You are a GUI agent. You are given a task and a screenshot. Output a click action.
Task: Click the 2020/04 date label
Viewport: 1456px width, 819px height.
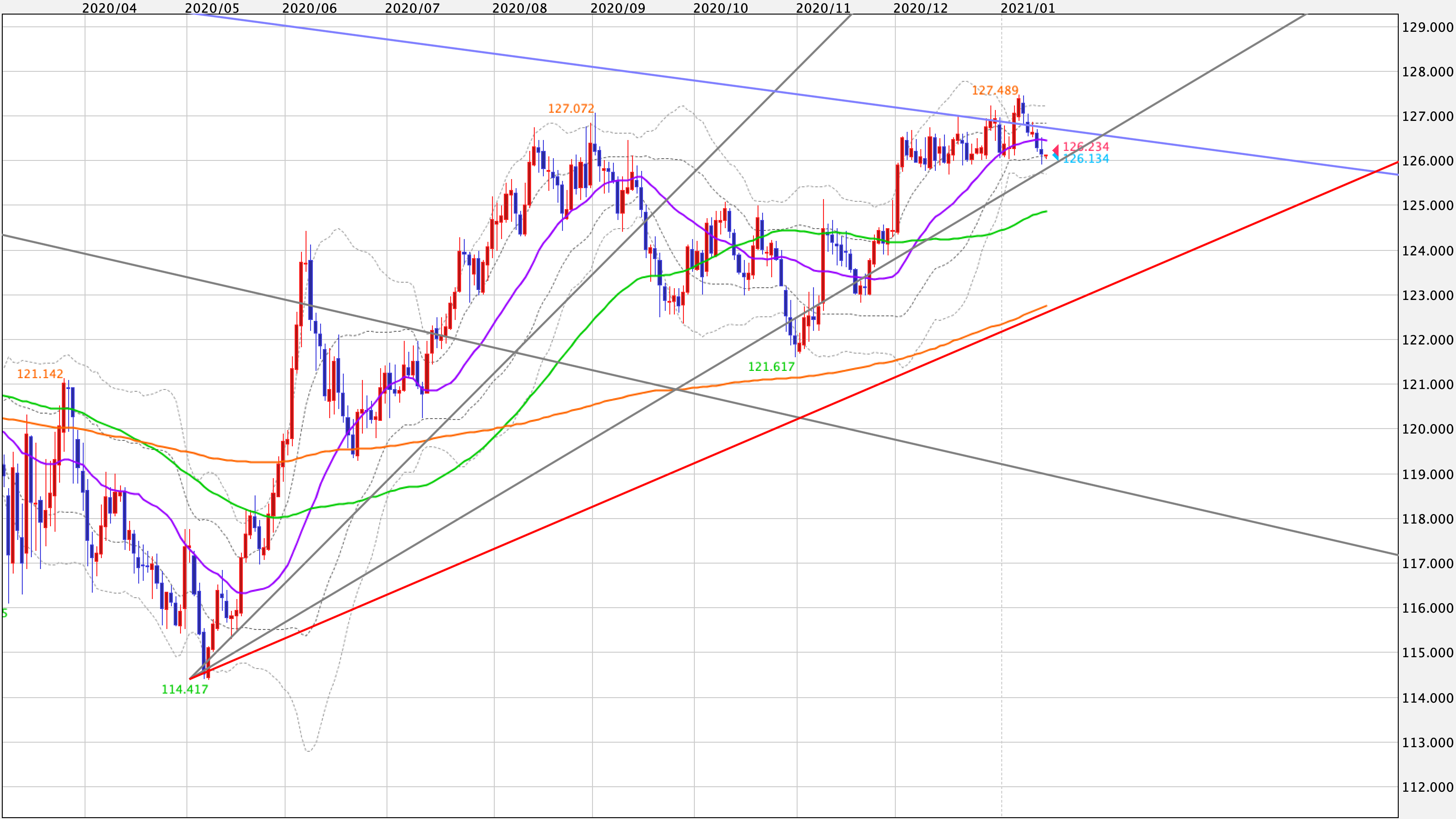[x=110, y=8]
